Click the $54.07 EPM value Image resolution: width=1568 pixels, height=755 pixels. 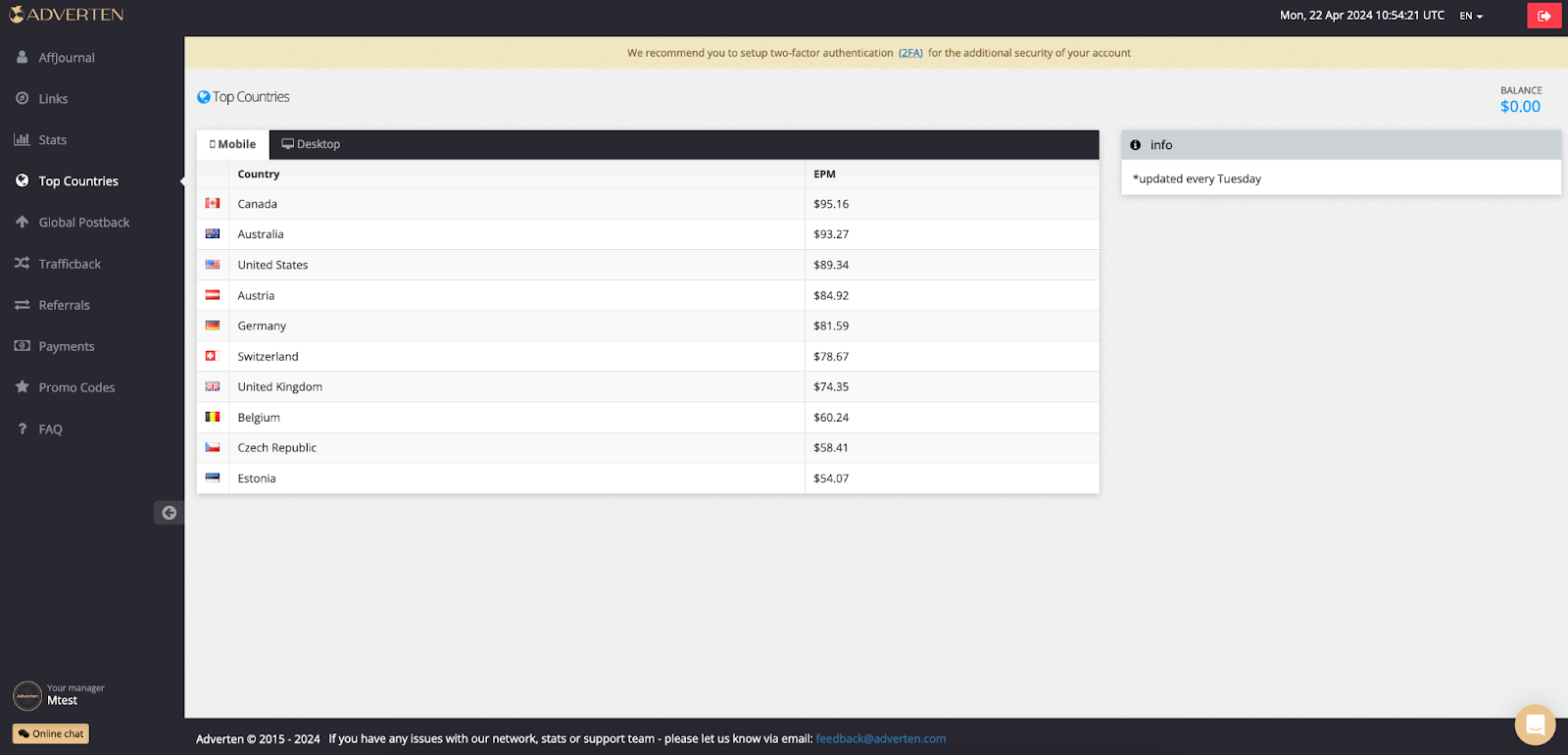coord(831,478)
